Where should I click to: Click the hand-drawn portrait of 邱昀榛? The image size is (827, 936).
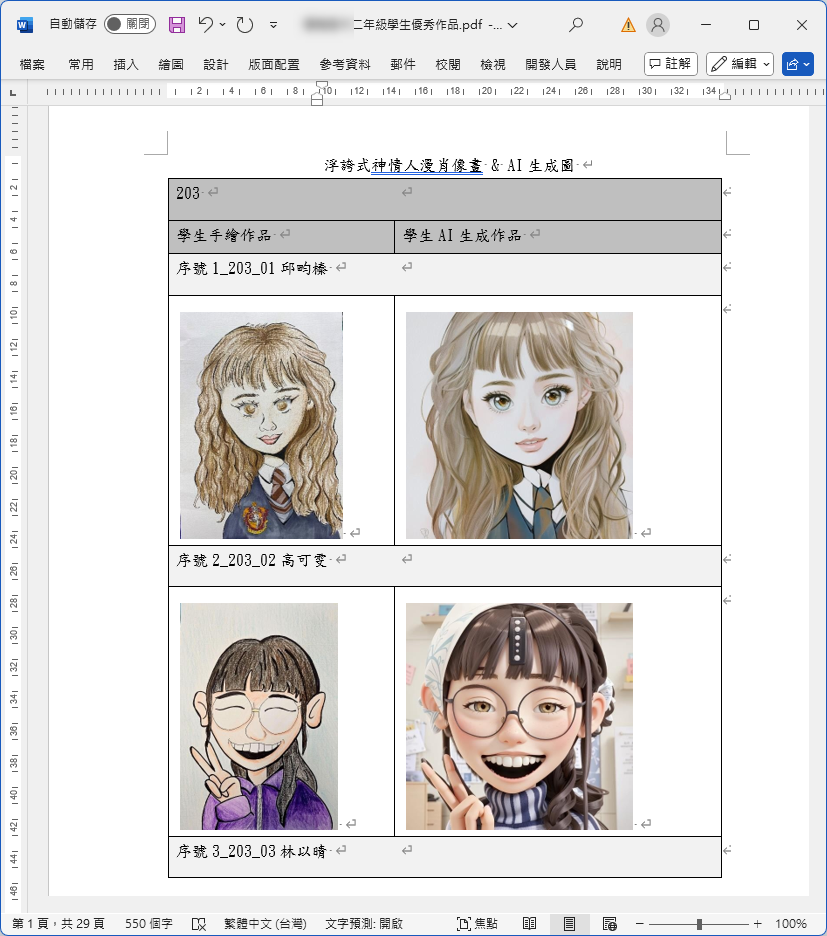[262, 425]
